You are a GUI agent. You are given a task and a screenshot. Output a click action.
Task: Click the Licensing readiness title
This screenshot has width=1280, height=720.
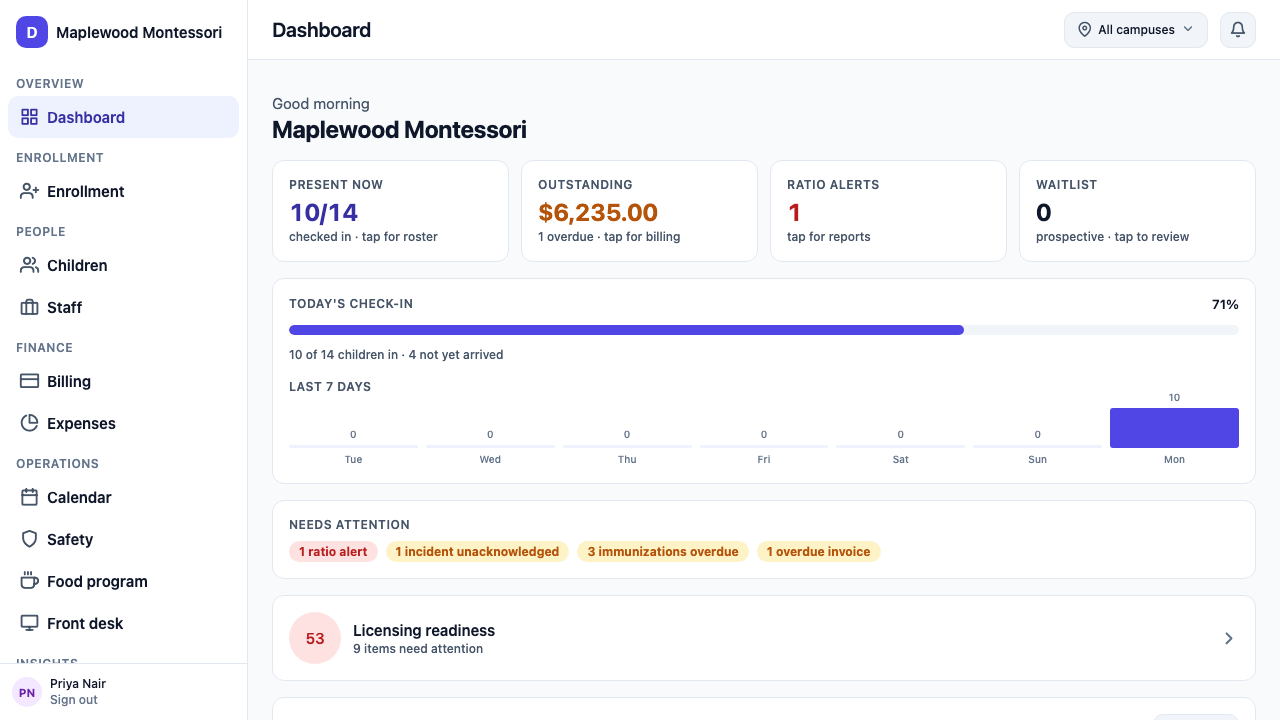(424, 630)
